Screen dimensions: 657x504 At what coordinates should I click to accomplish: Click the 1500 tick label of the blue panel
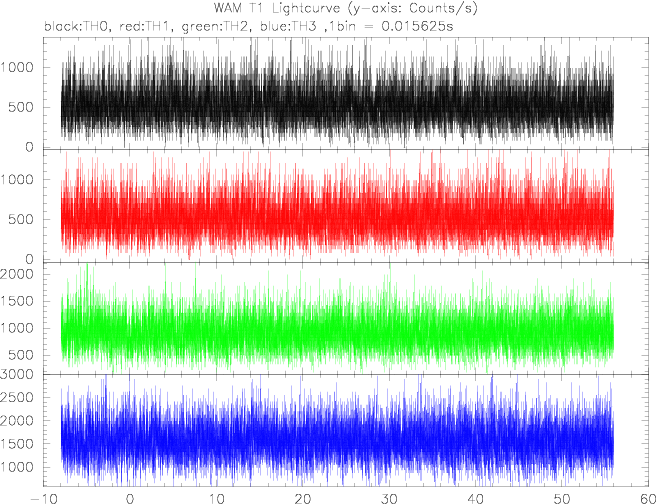tap(17, 444)
